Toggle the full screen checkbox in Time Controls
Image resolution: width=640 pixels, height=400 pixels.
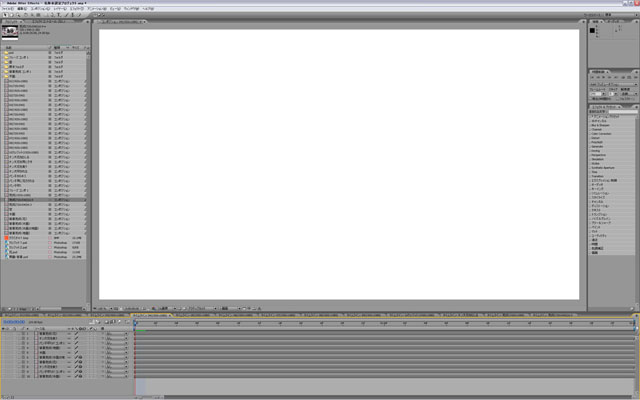coord(618,99)
